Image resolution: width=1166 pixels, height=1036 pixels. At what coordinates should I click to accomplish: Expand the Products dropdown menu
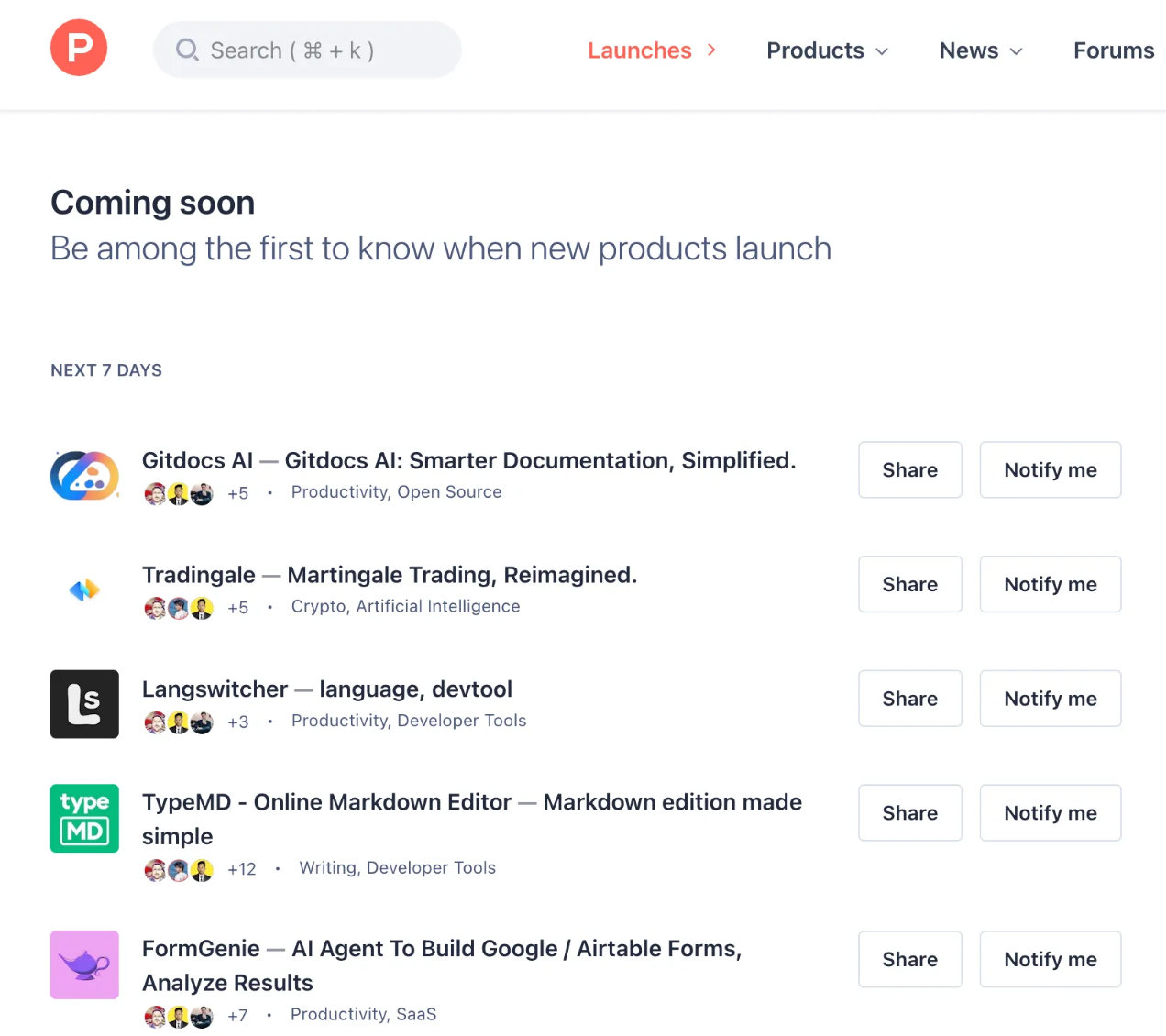click(x=827, y=50)
